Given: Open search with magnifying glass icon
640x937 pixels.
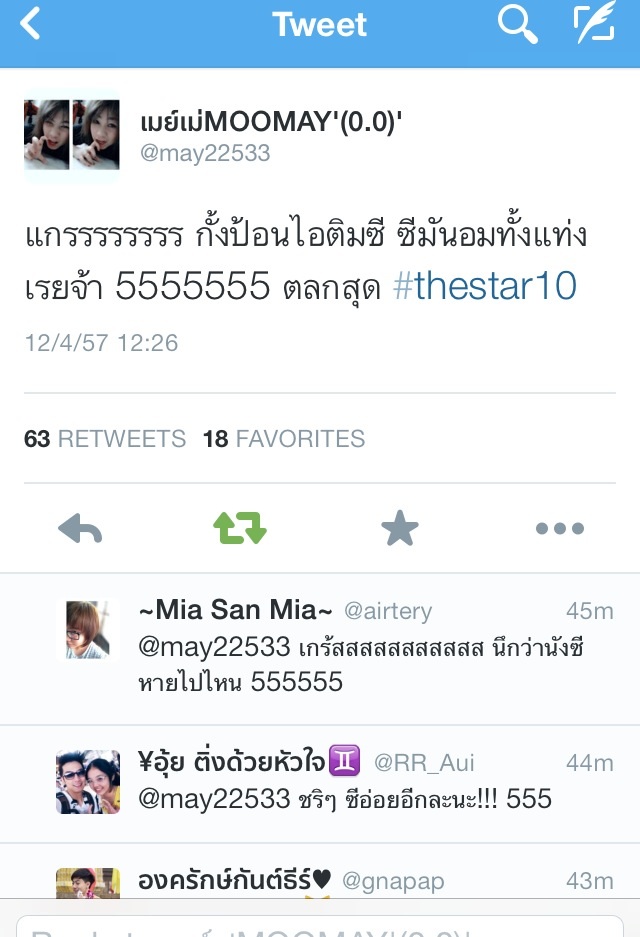Looking at the screenshot, I should [517, 24].
